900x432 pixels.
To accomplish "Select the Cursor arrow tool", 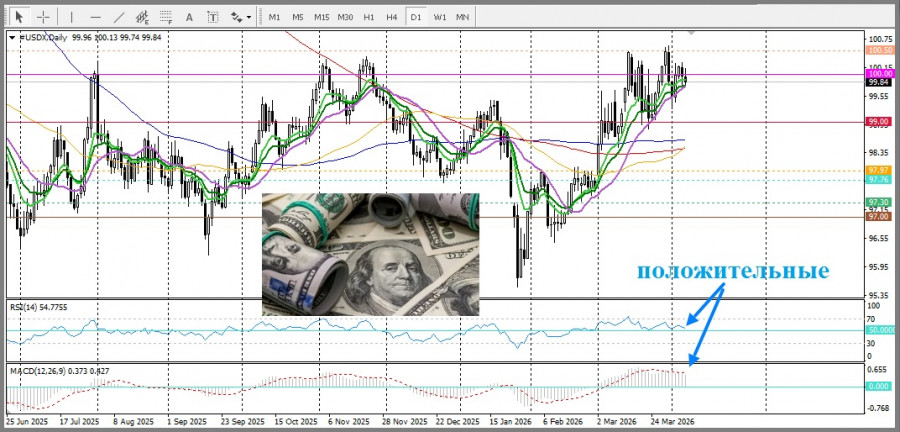I will [20, 17].
